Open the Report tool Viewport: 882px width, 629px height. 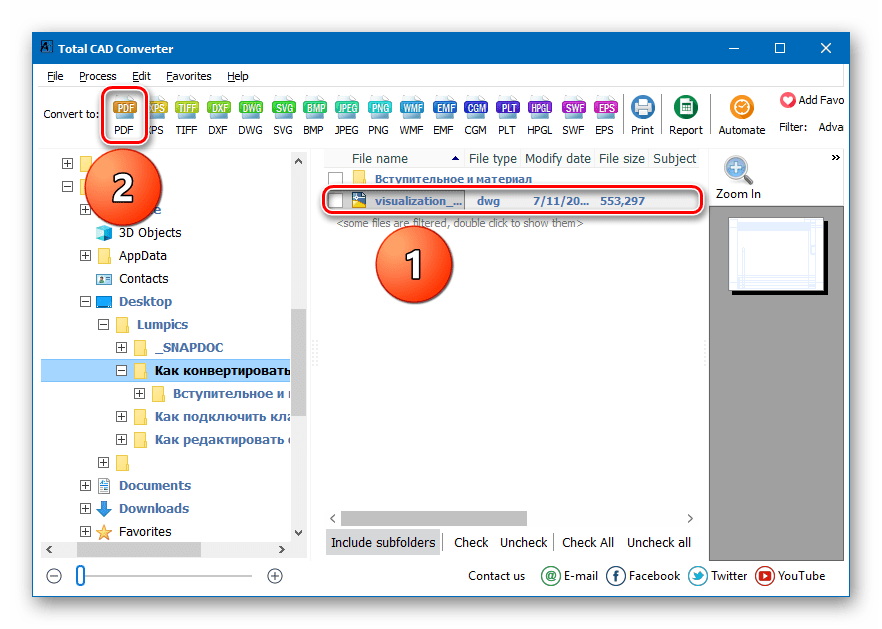[686, 116]
